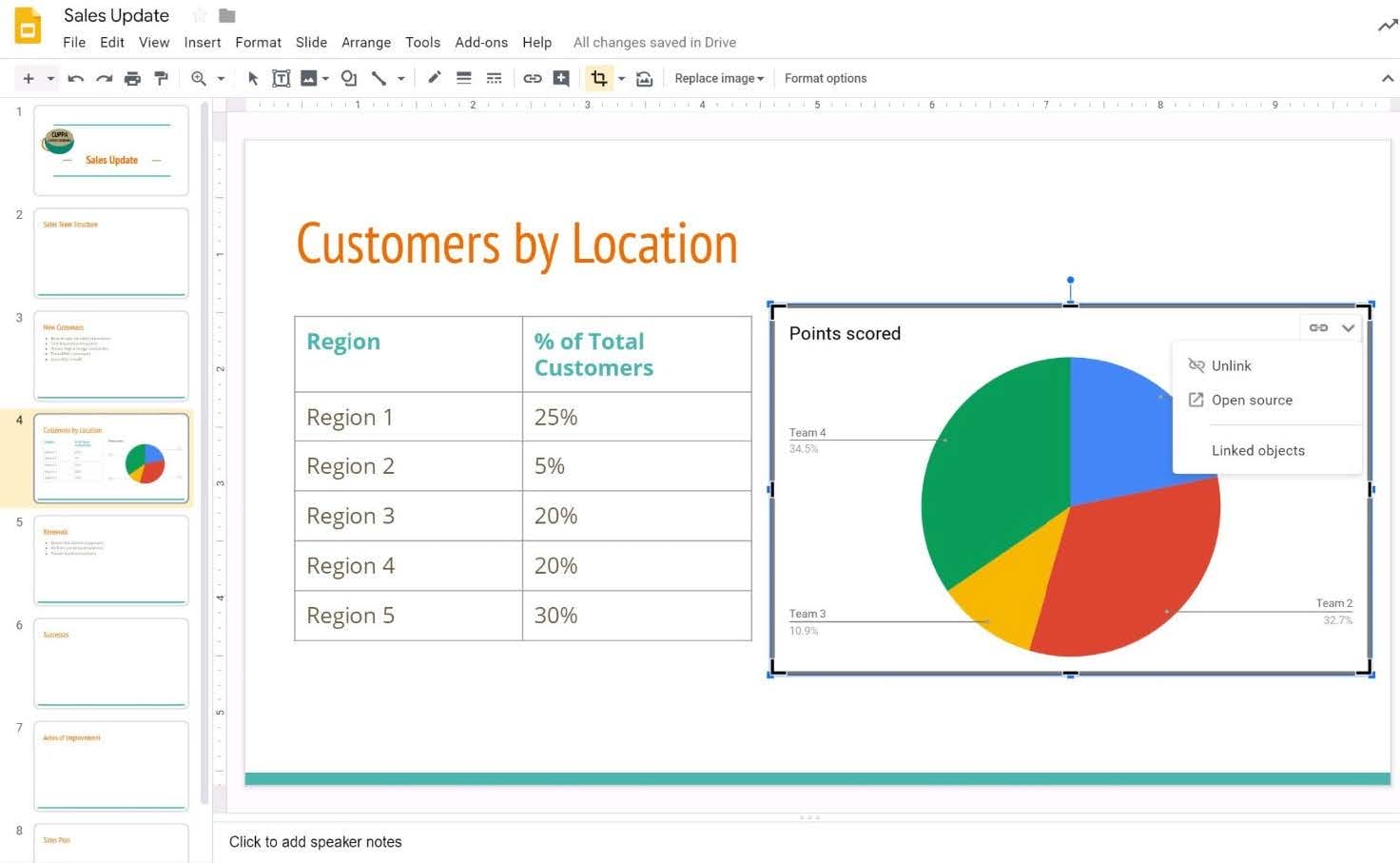Select slide 3 New Customers thumbnail

[111, 356]
